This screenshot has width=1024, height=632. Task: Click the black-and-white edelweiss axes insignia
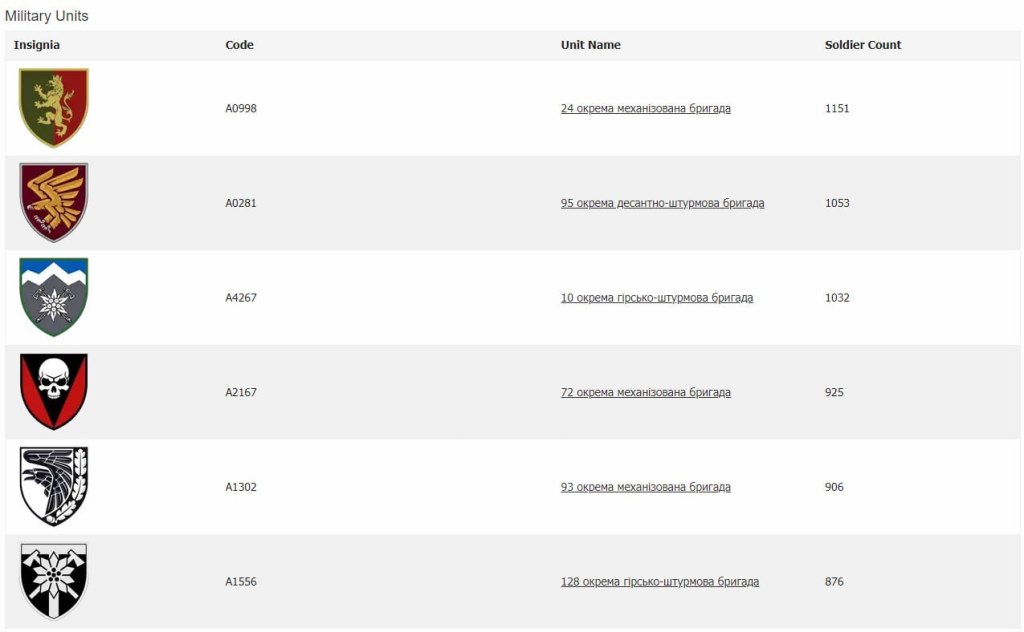tap(54, 581)
